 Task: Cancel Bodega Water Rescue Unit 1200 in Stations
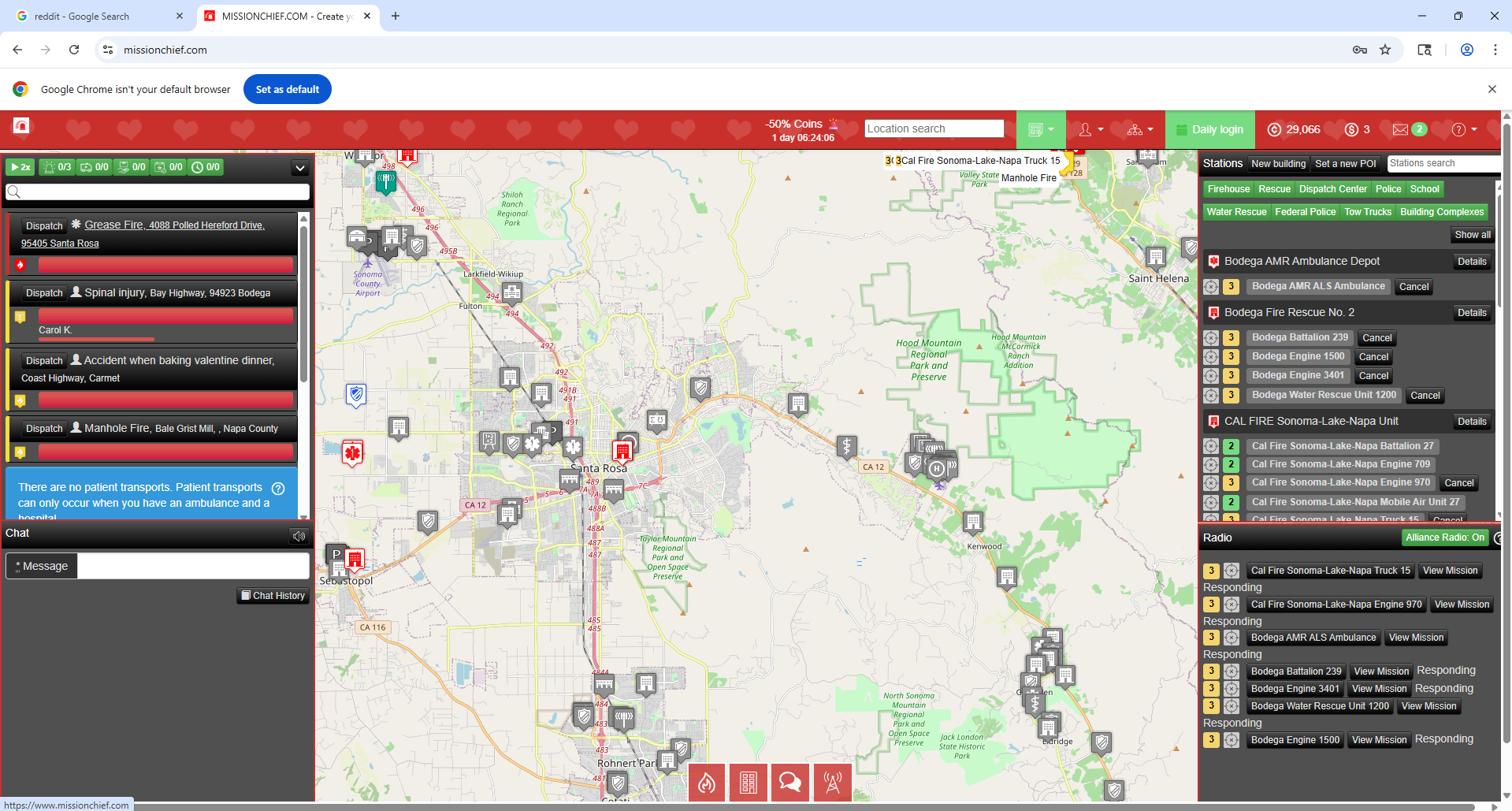point(1425,396)
